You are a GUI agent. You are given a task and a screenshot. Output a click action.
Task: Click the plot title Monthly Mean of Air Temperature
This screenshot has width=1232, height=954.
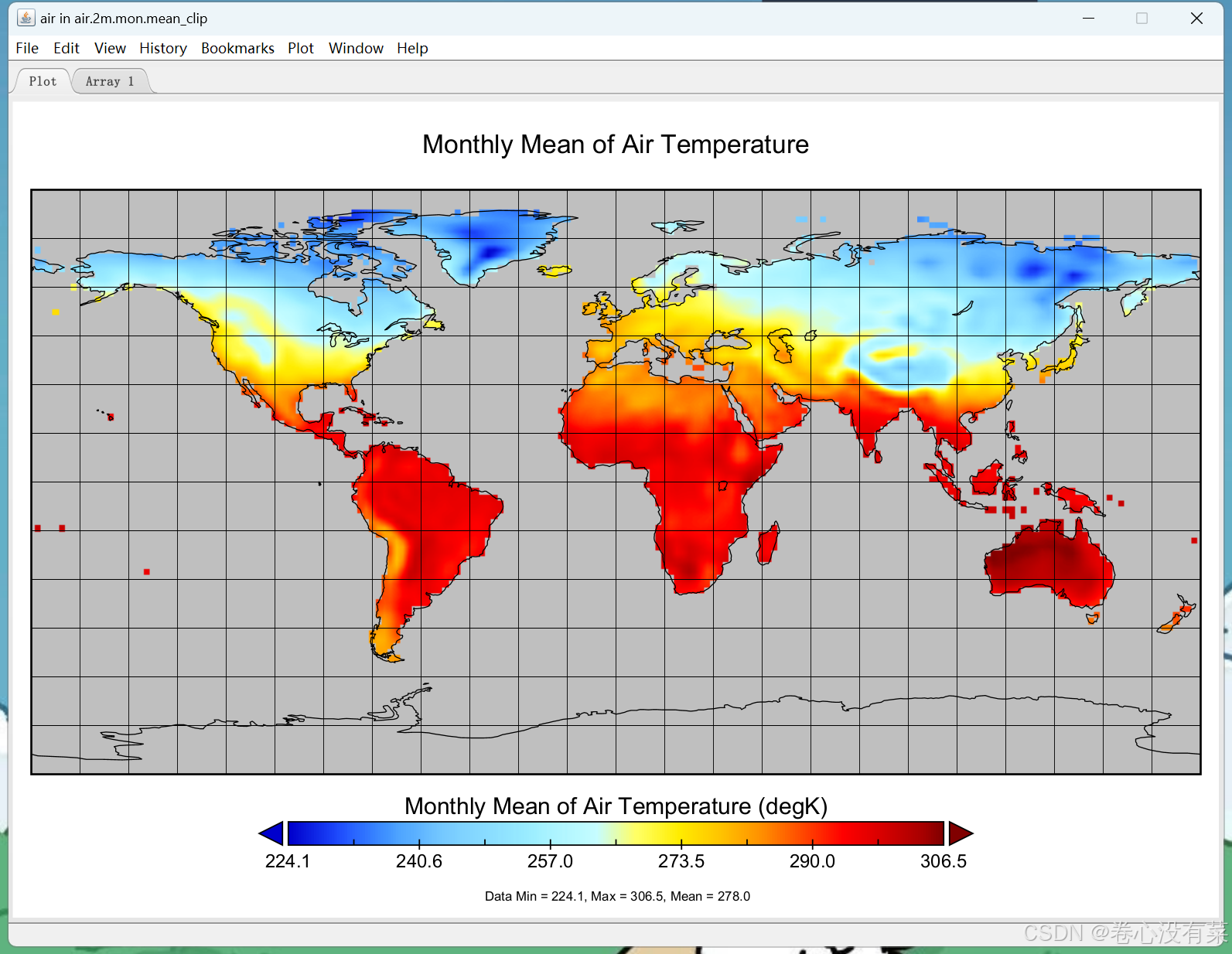coord(616,145)
